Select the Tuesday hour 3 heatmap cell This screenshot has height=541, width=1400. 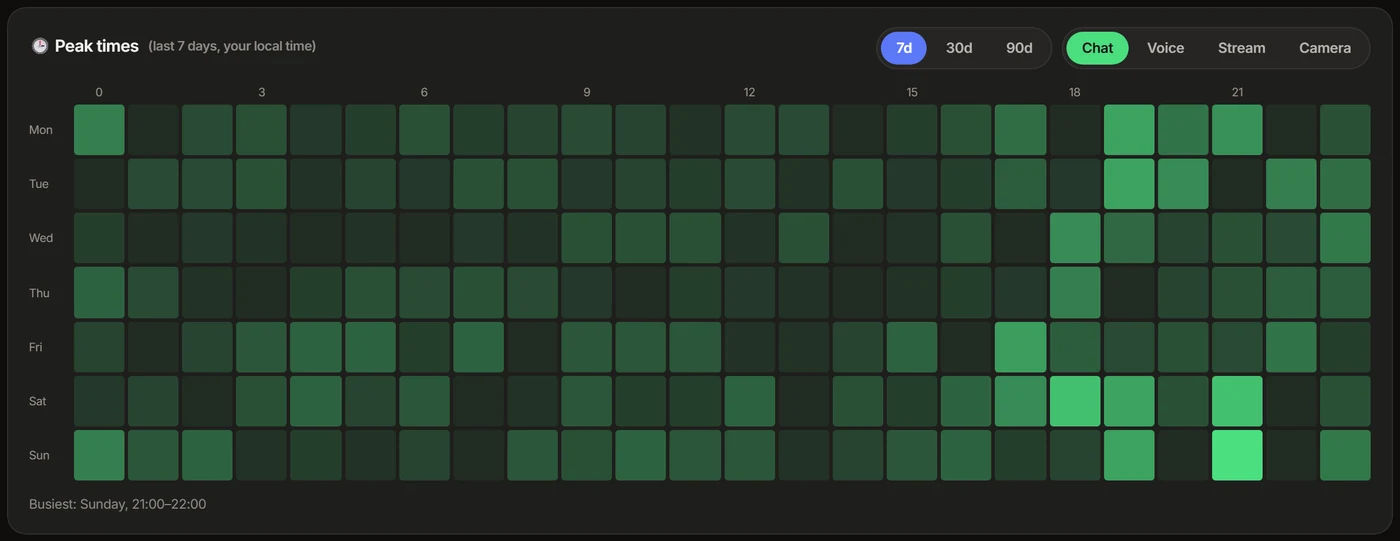tap(262, 184)
